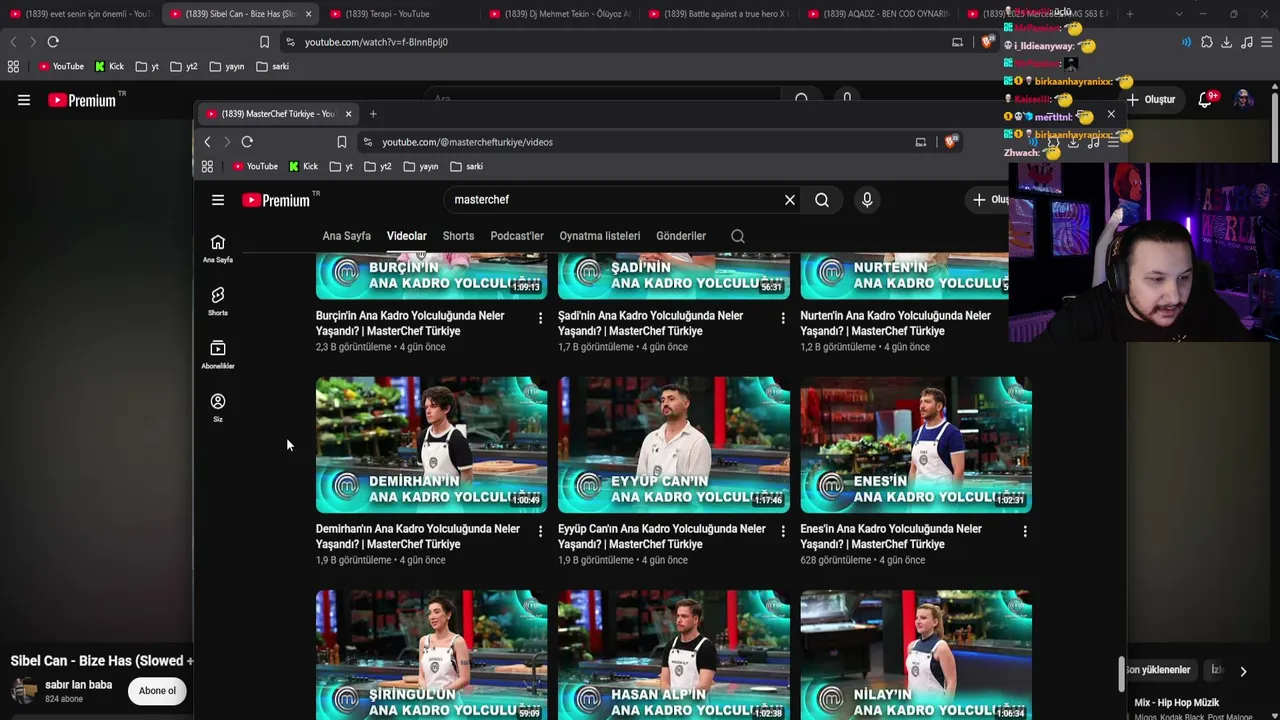Open Nilay'ın video thumbnail
The height and width of the screenshot is (720, 1280).
tap(916, 655)
